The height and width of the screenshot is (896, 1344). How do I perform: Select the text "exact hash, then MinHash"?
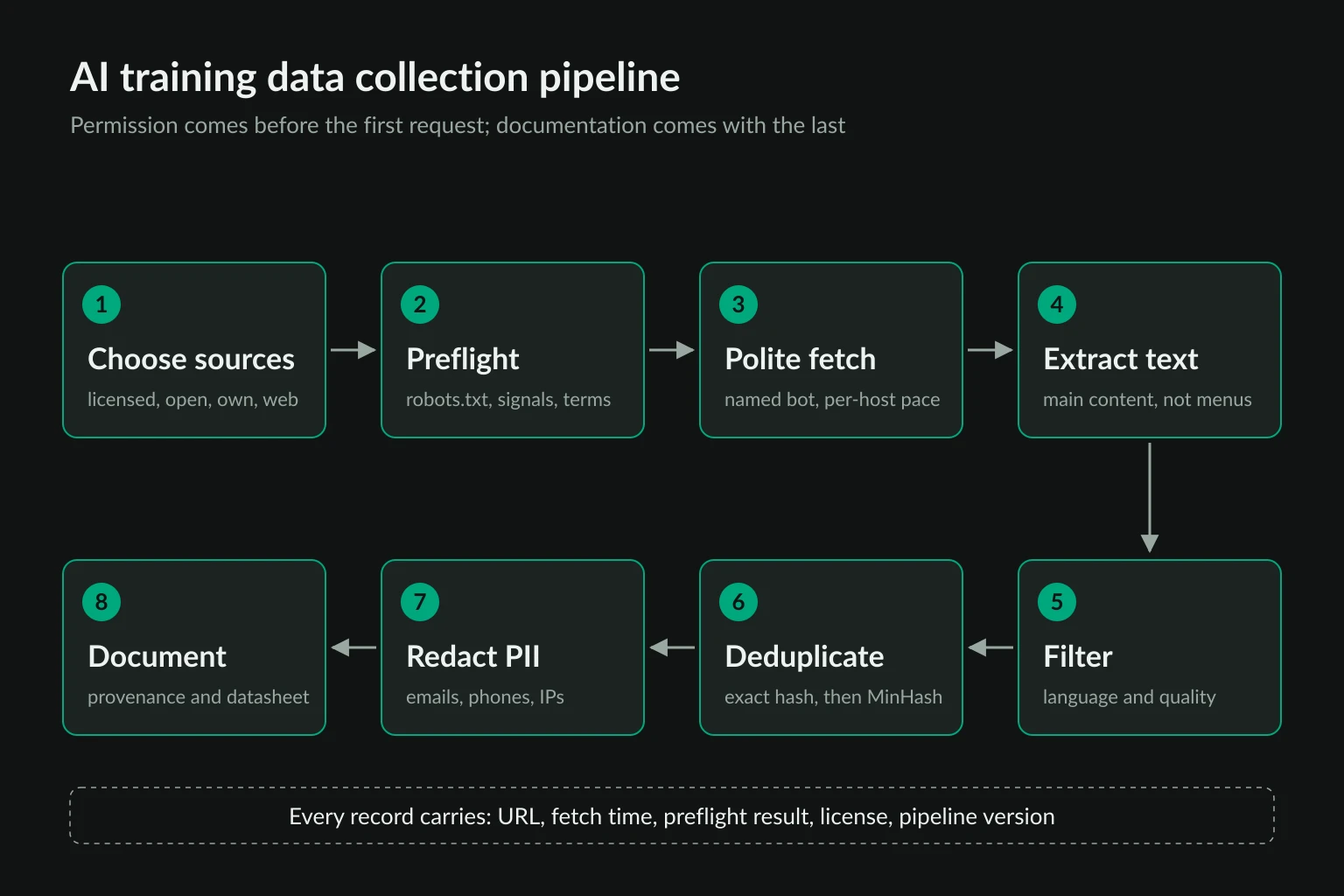tap(833, 697)
